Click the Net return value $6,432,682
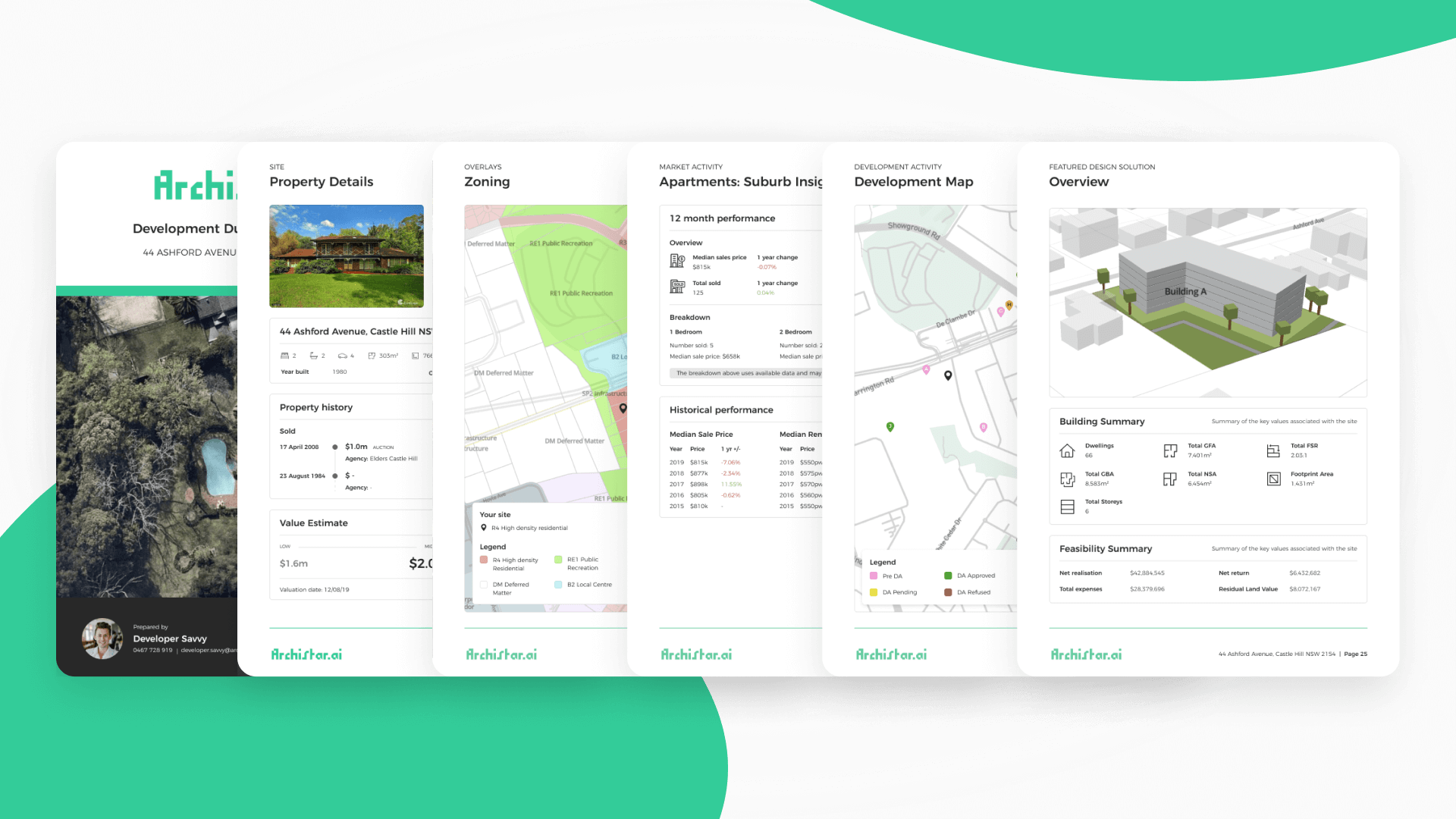This screenshot has width=1456, height=819. [1305, 573]
